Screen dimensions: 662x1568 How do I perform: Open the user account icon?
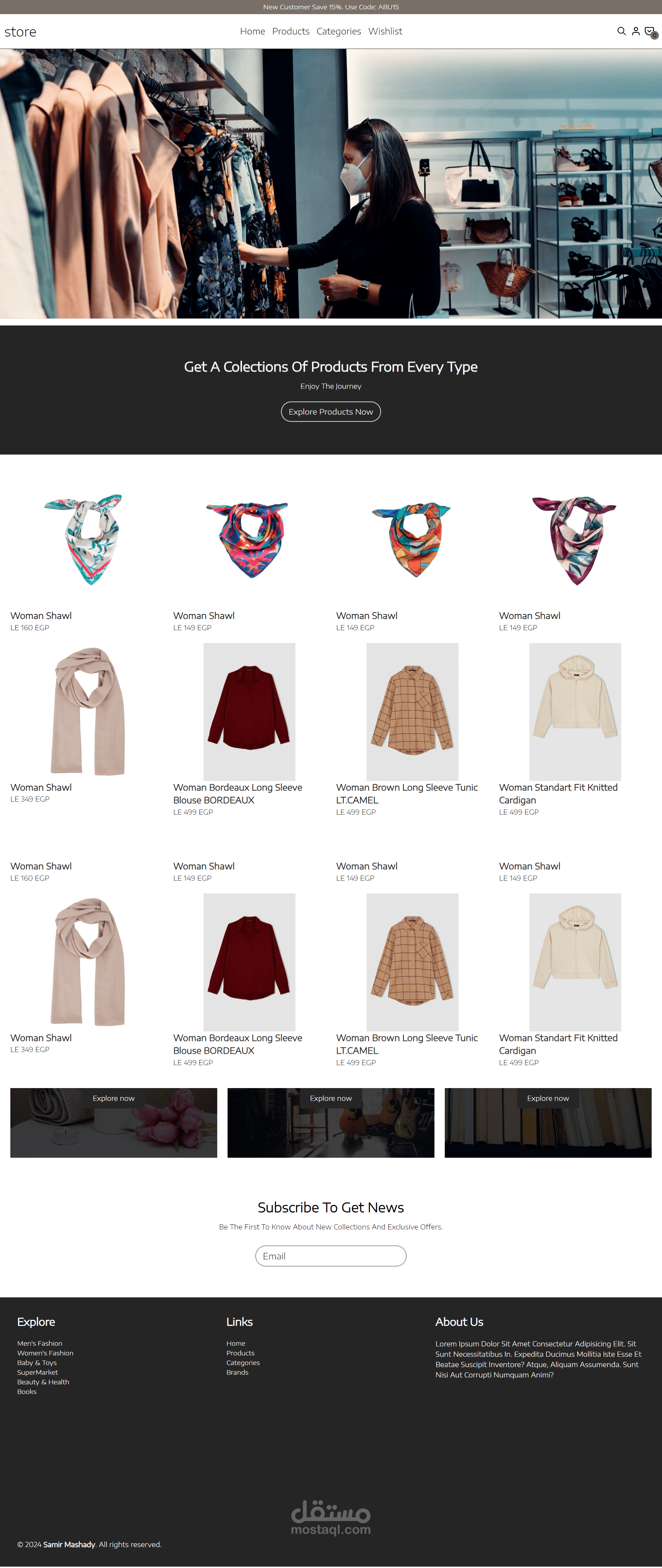(x=635, y=31)
